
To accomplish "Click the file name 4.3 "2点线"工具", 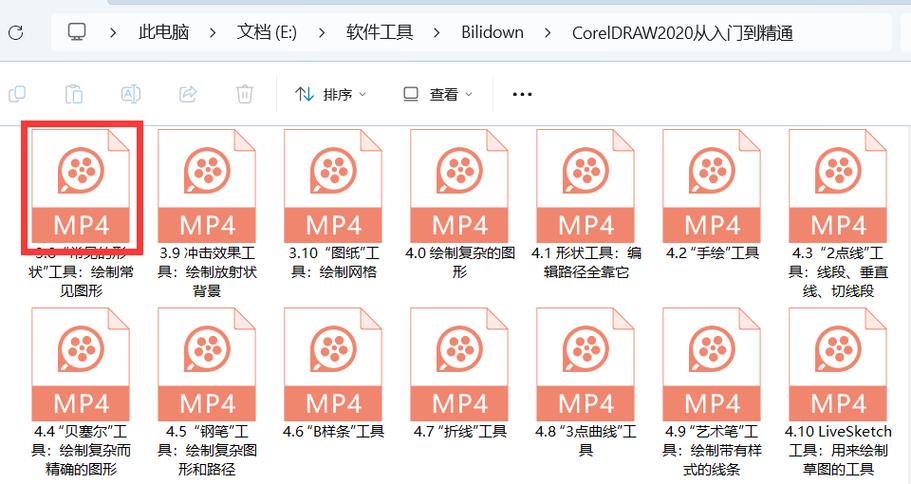I will point(838,271).
